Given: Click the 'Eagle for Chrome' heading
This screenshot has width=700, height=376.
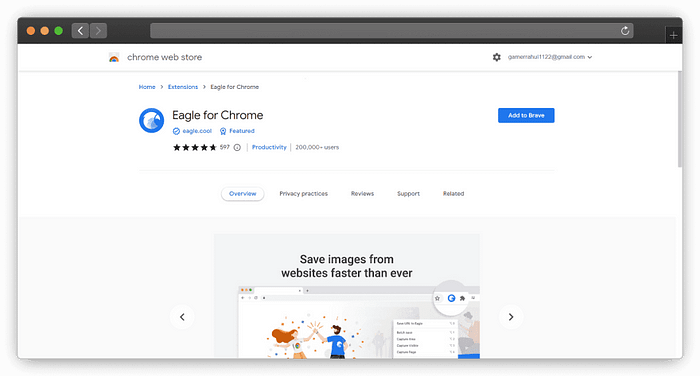Looking at the screenshot, I should pos(217,115).
